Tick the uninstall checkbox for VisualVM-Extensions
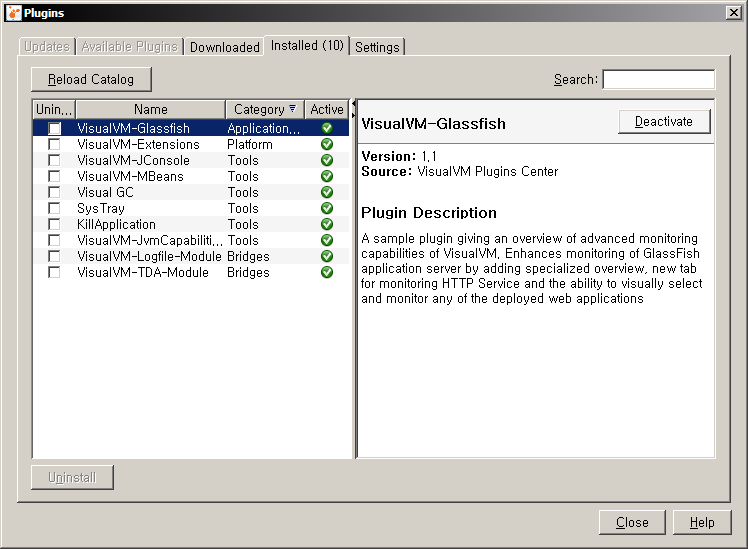The height and width of the screenshot is (549, 748). pos(55,144)
